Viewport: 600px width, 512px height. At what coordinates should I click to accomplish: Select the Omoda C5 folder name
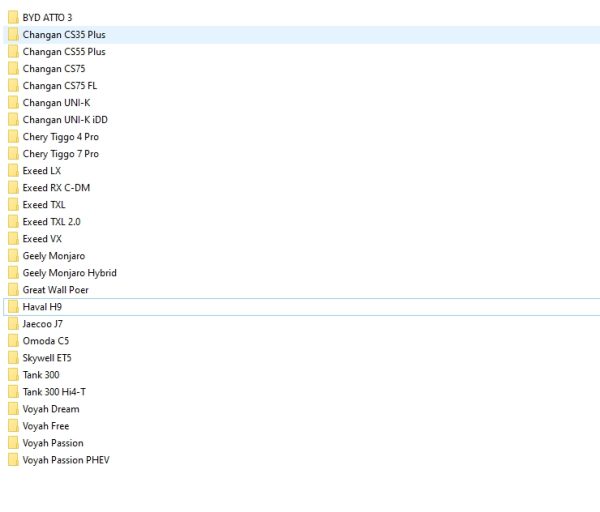pyautogui.click(x=46, y=341)
